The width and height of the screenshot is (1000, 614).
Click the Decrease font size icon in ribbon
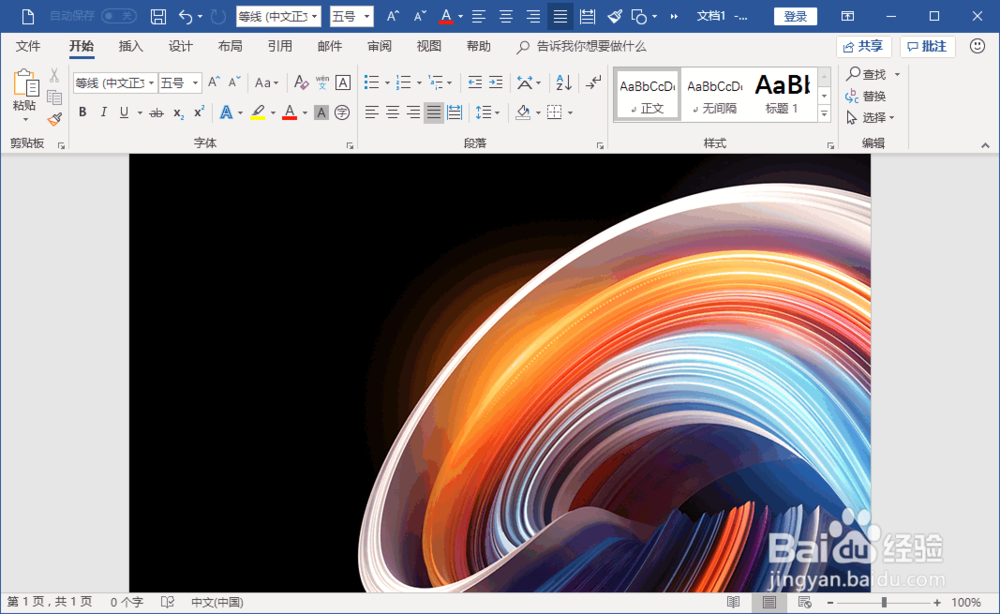[234, 82]
